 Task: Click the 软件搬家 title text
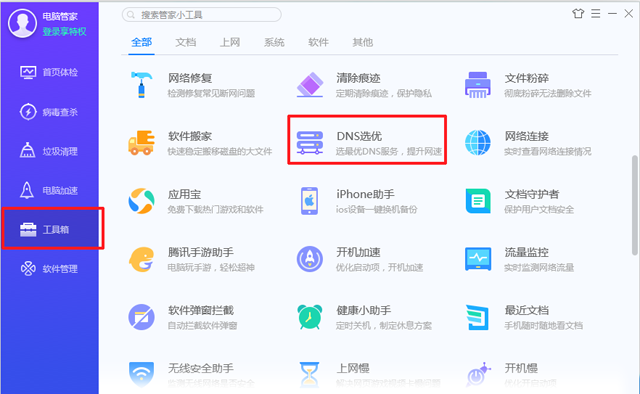click(x=190, y=136)
